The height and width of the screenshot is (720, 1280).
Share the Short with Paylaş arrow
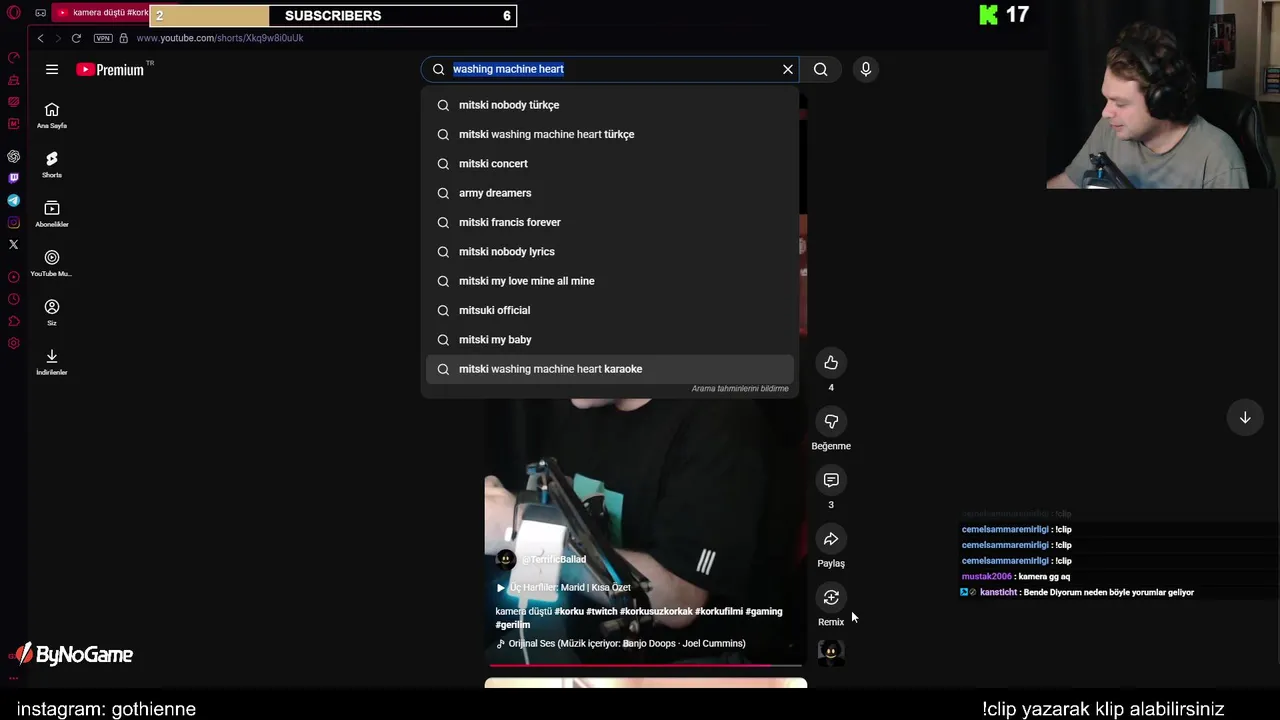point(831,539)
